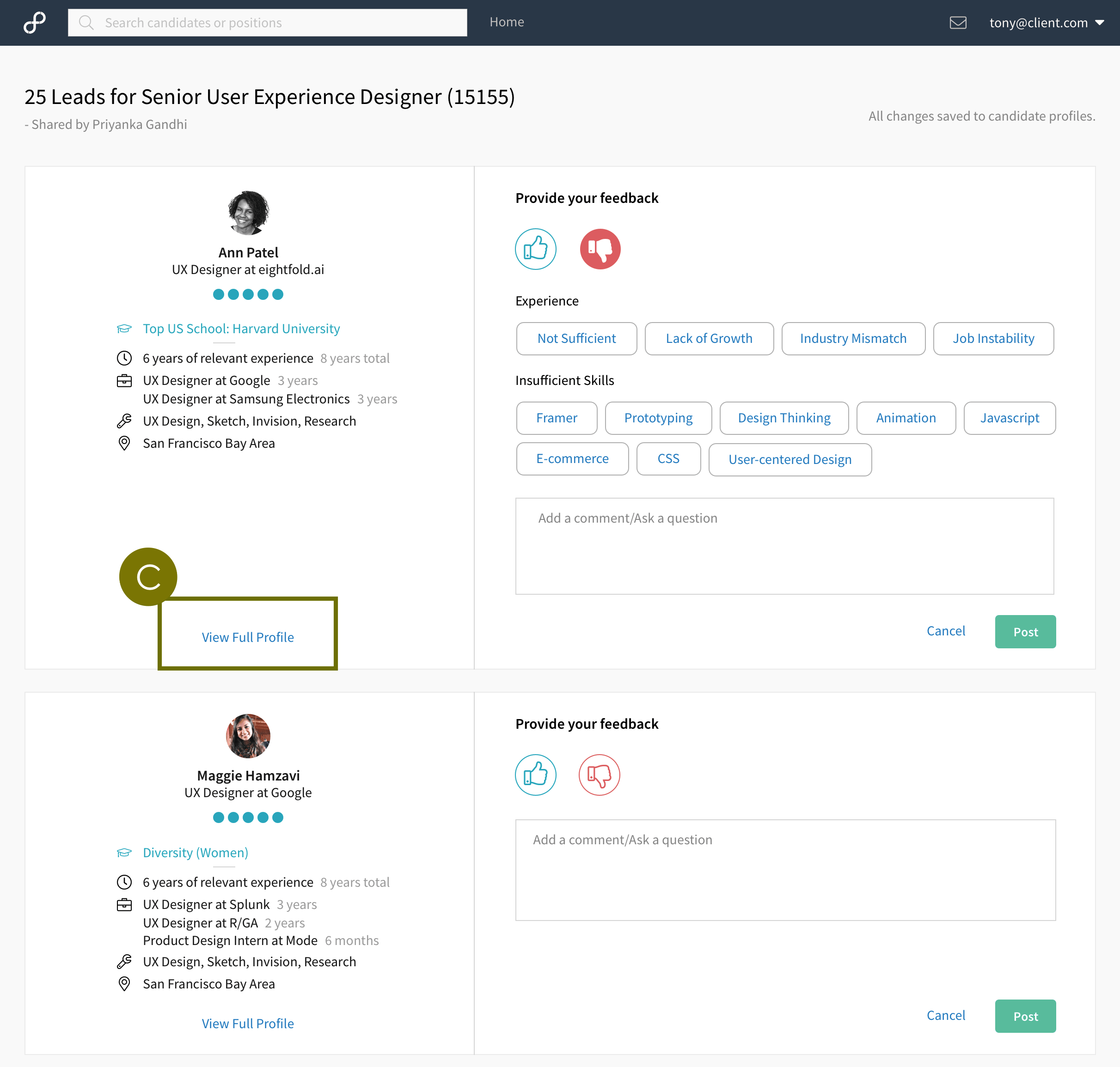
Task: Click 'UX Designer at eightfold.ai' text
Action: pos(248,269)
